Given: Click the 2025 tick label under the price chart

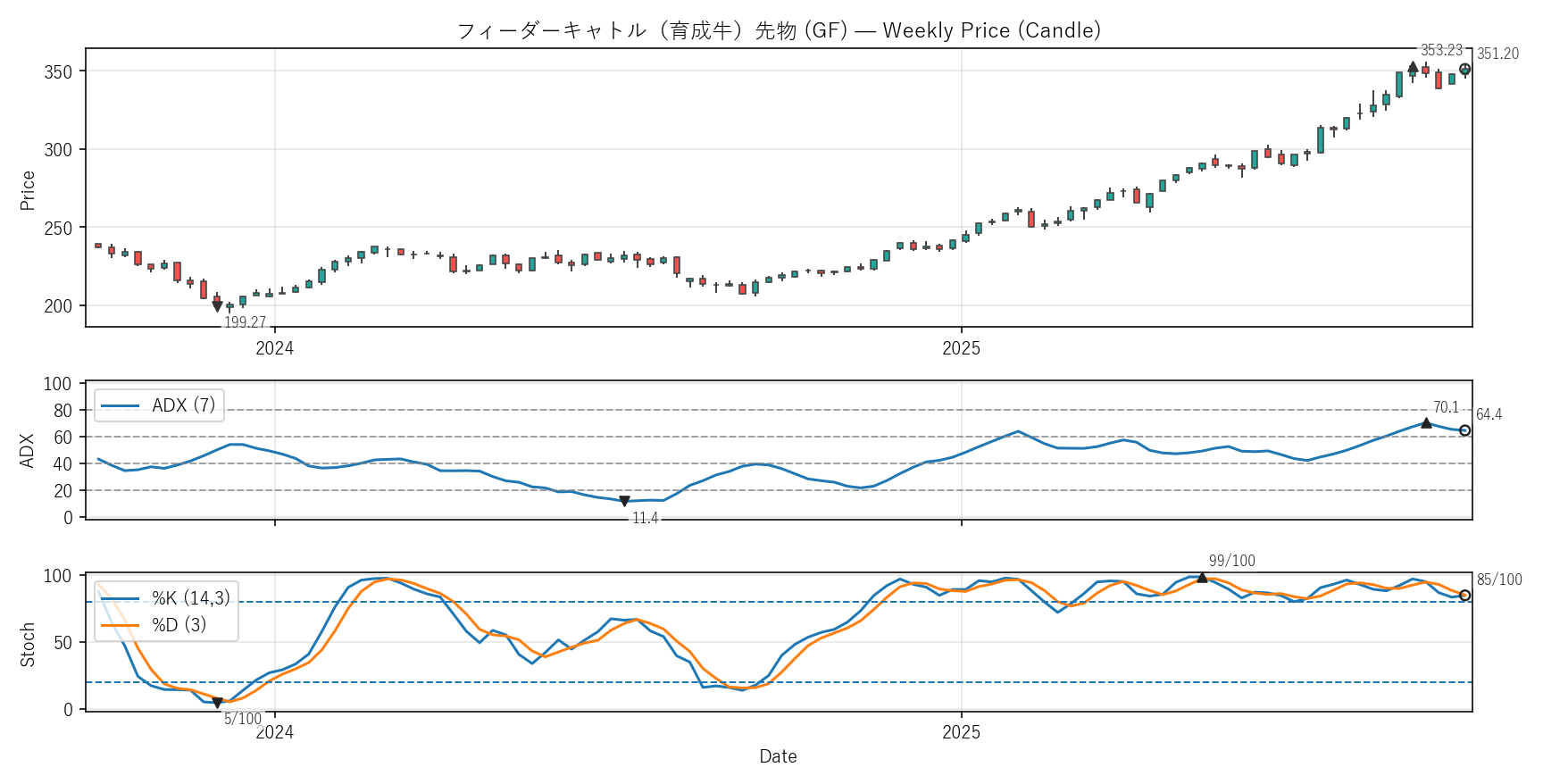Looking at the screenshot, I should tap(961, 348).
